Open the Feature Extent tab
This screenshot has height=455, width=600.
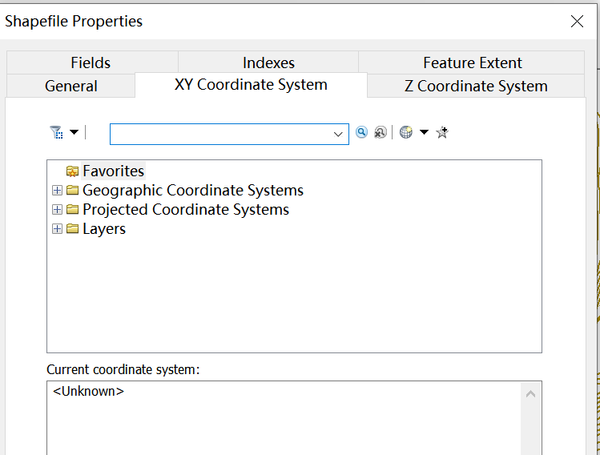pos(472,62)
